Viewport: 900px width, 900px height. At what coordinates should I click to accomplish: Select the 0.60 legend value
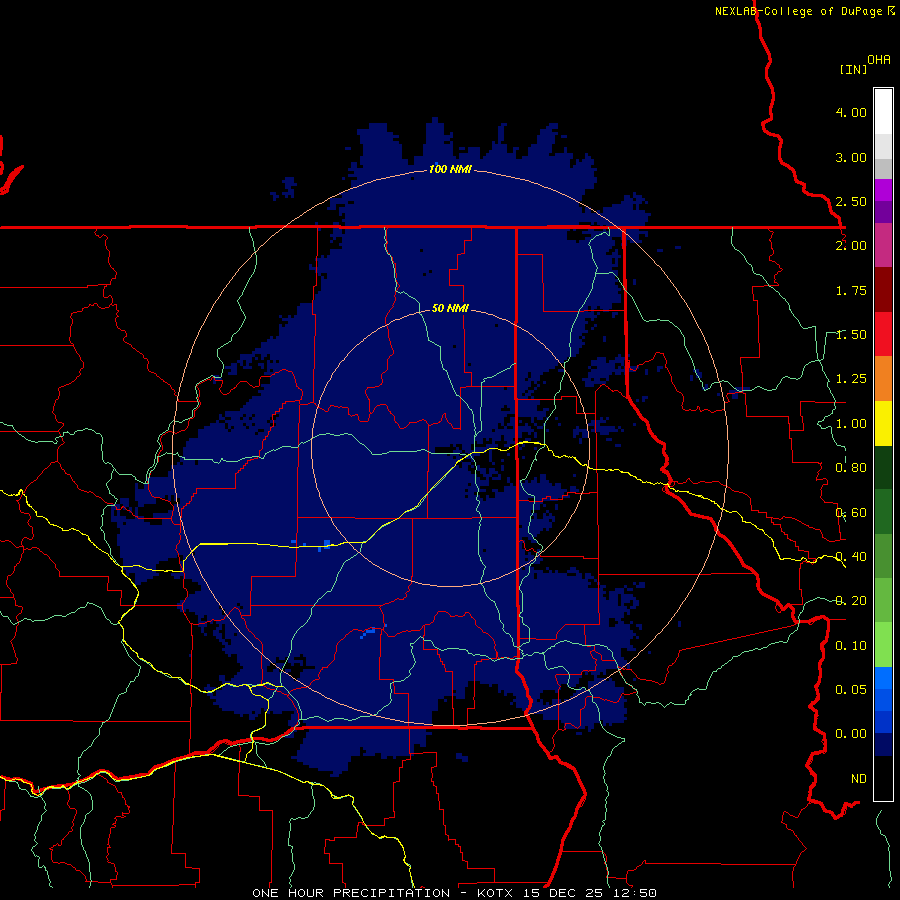pyautogui.click(x=851, y=513)
